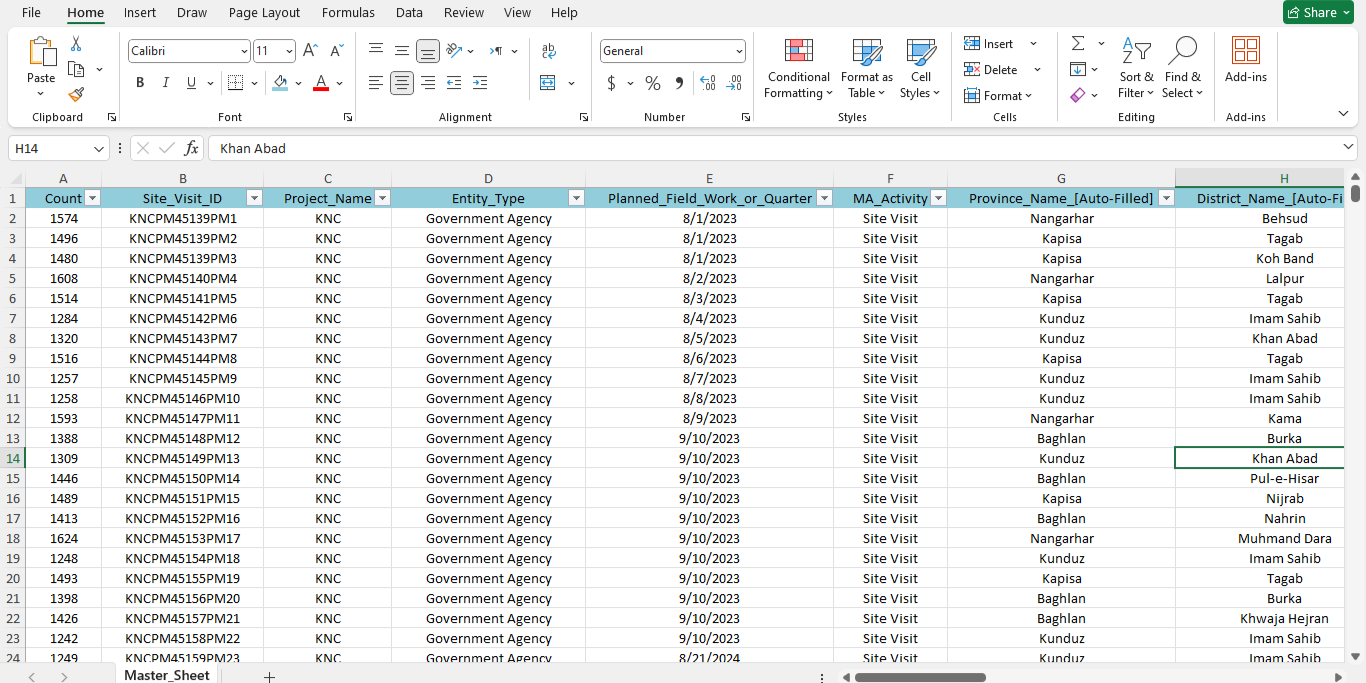Increase the decimal places
Image resolution: width=1366 pixels, height=683 pixels.
tap(708, 83)
